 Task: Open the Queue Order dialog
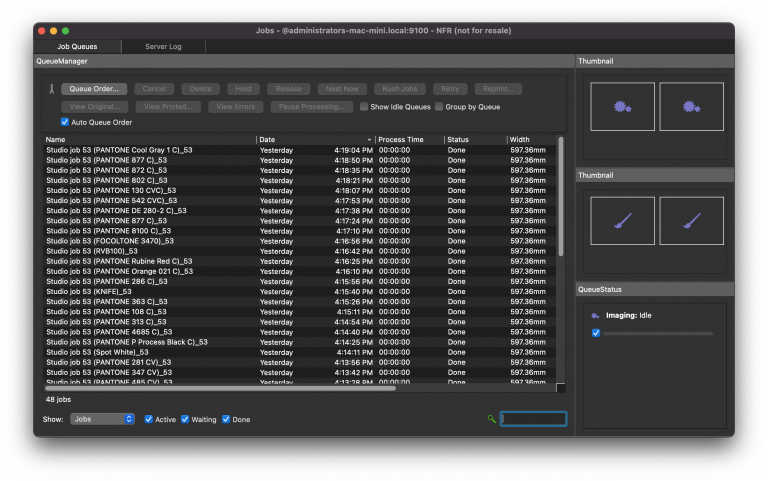[x=94, y=89]
